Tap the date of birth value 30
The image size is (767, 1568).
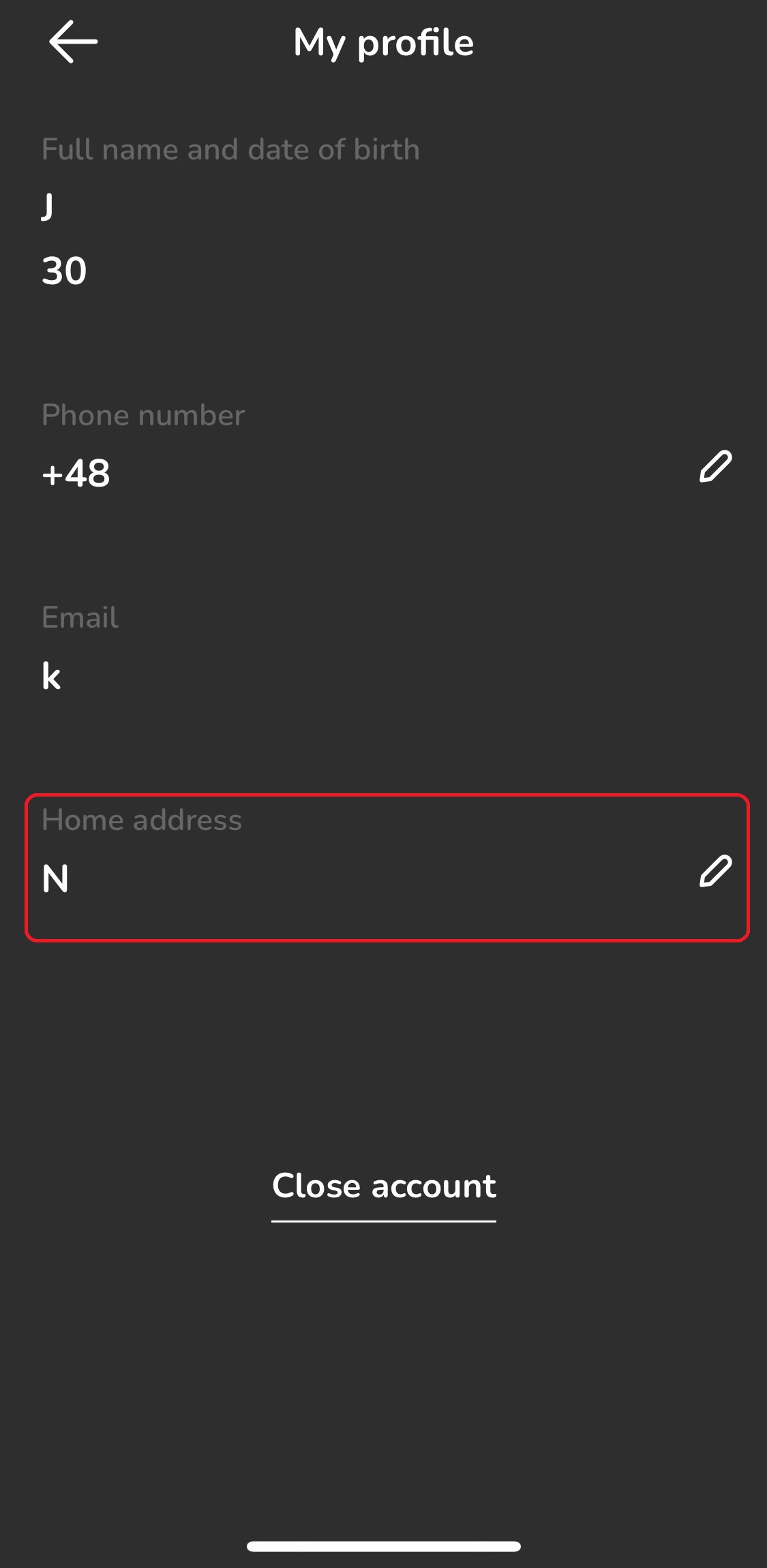pos(64,271)
